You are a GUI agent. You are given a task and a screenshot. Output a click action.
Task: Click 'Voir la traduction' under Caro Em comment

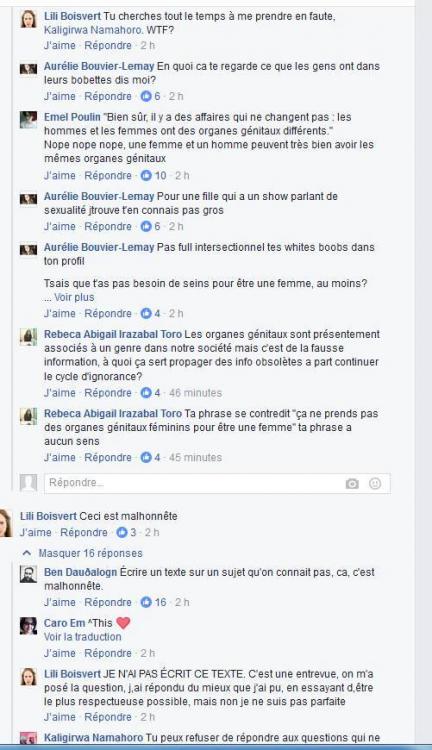coord(82,637)
